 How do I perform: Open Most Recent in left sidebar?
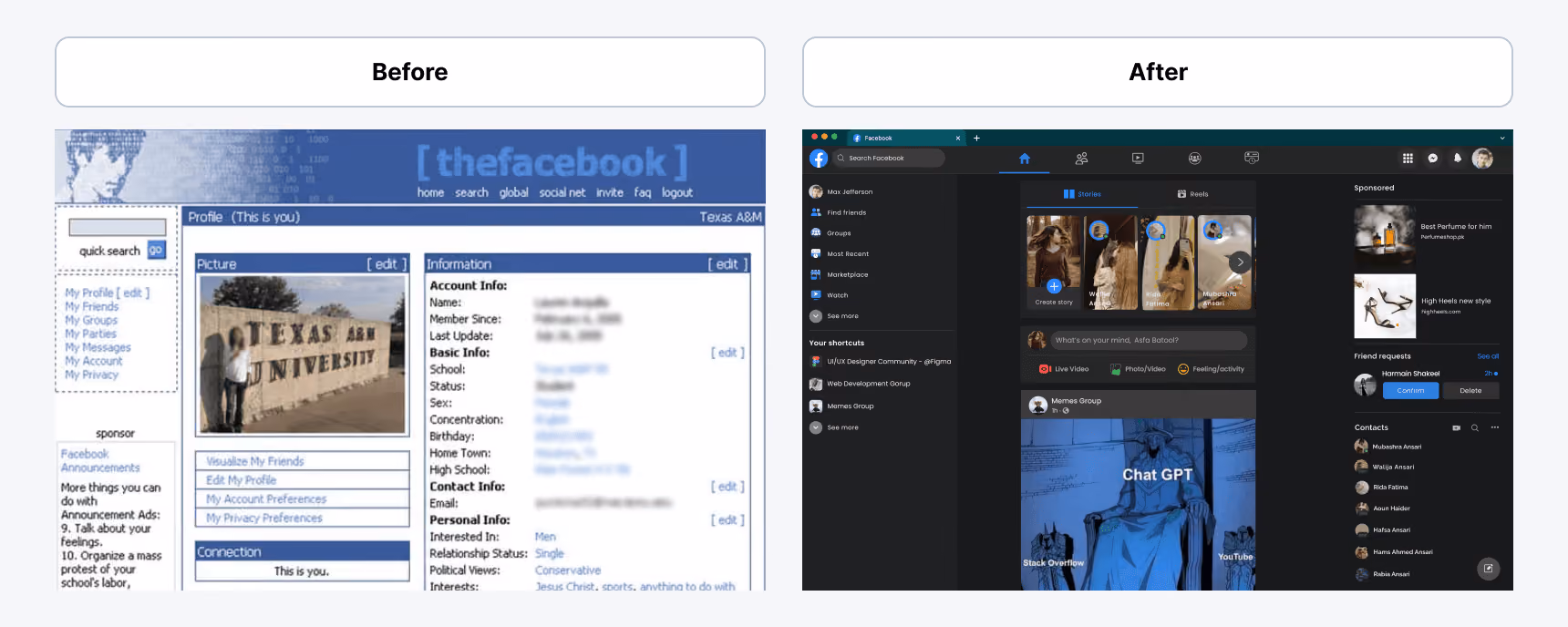[x=840, y=253]
